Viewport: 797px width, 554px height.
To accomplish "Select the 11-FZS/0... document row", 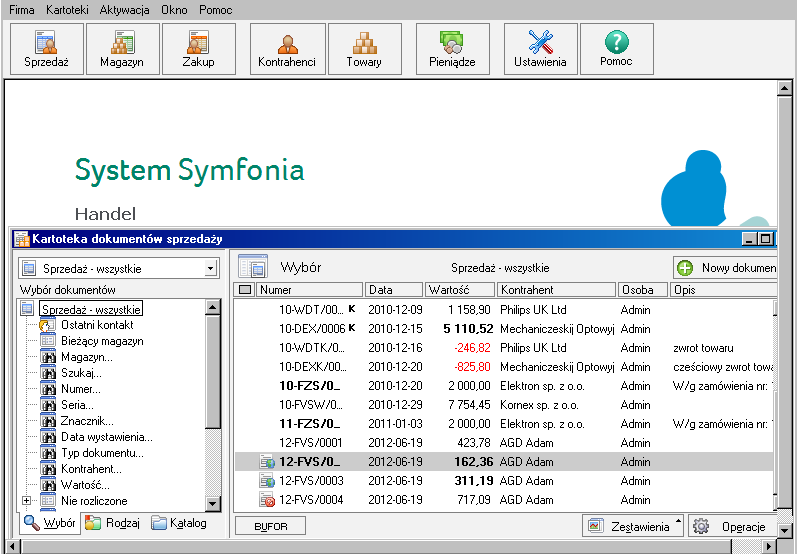I will point(503,424).
